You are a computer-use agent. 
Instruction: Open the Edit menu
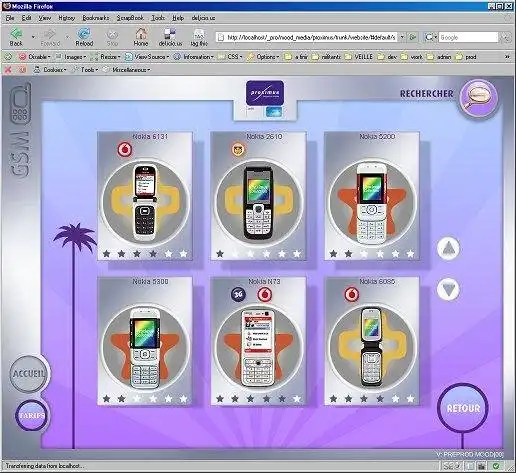pyautogui.click(x=27, y=18)
